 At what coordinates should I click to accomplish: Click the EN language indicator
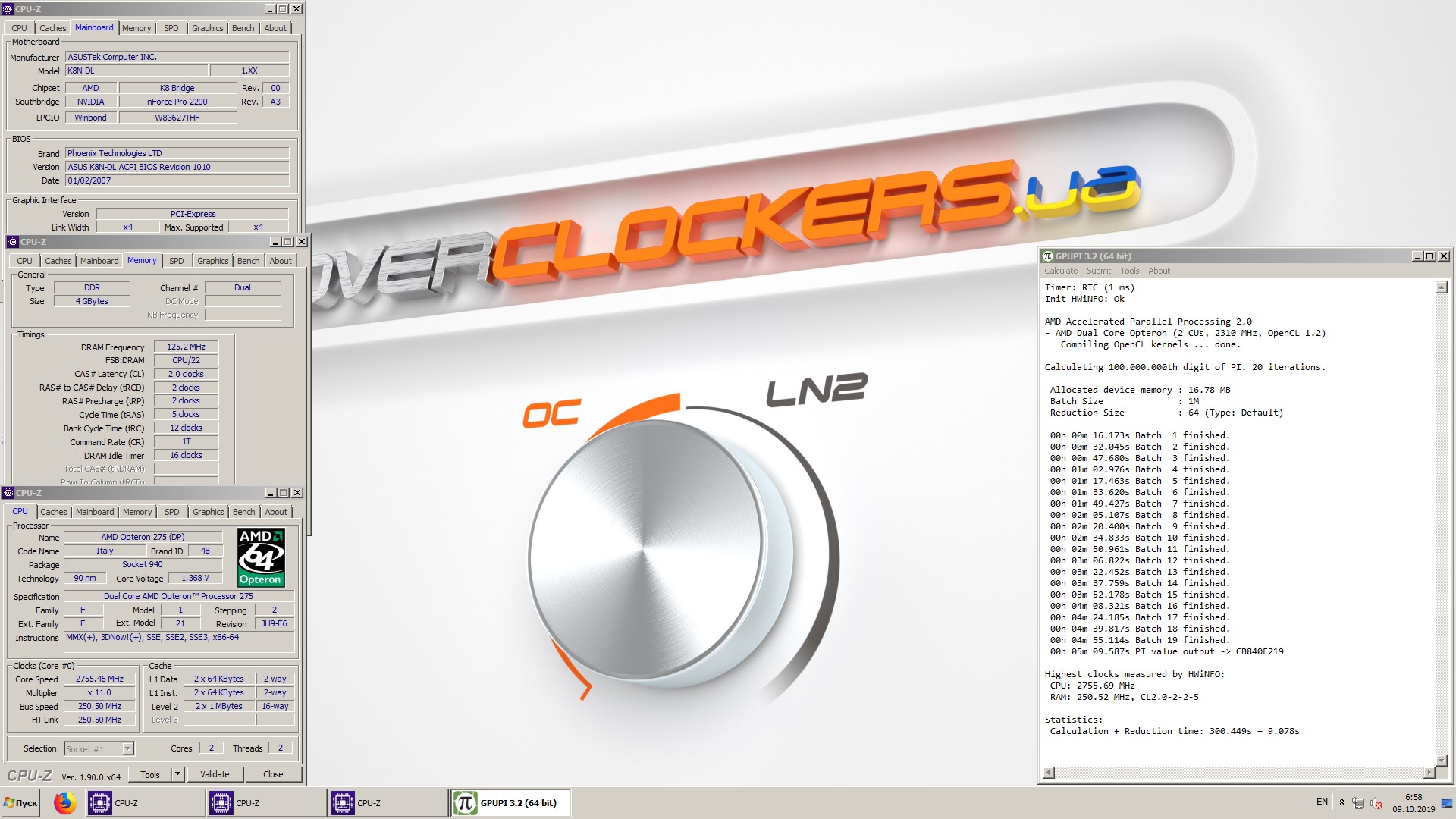[x=1322, y=802]
